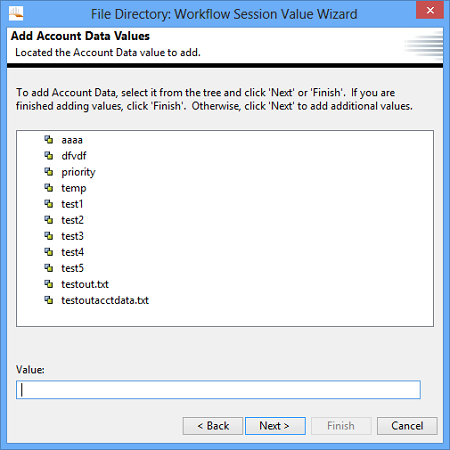Return with the Back button
This screenshot has width=450, height=450.
pos(213,426)
